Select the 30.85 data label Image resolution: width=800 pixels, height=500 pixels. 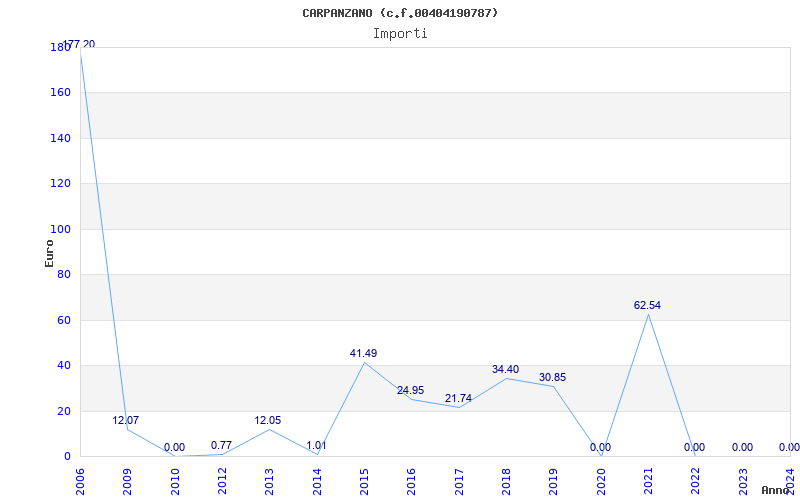(x=553, y=378)
